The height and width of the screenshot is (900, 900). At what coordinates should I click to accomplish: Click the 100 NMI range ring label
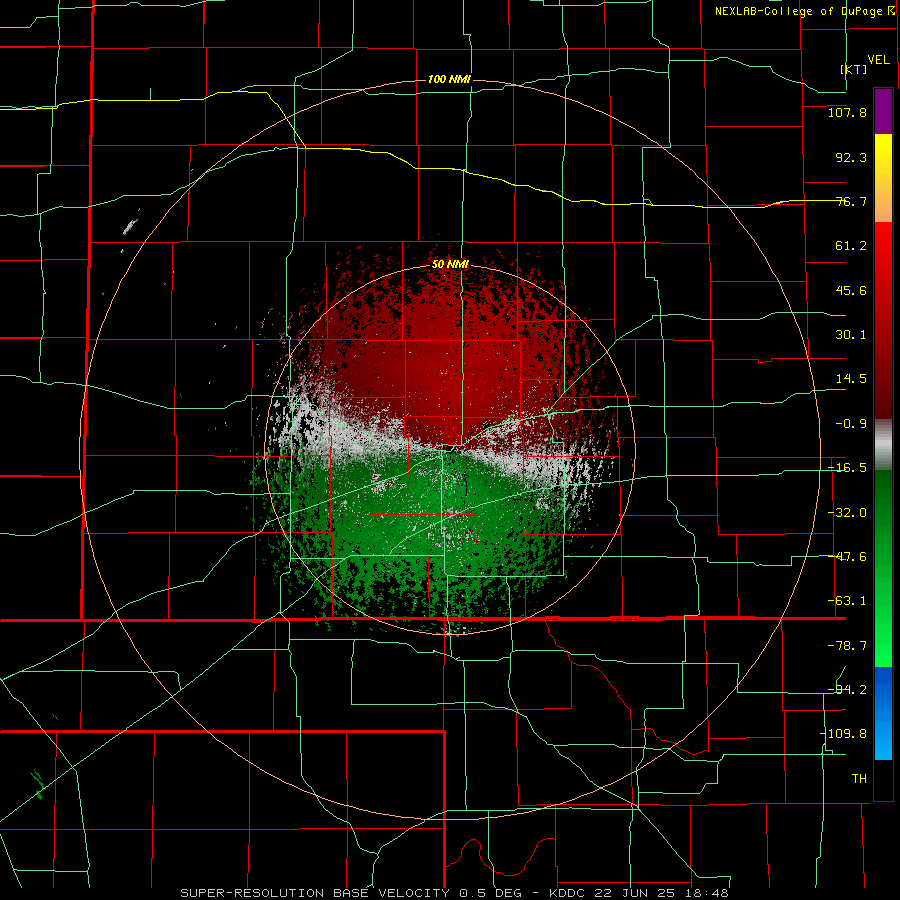[x=449, y=79]
